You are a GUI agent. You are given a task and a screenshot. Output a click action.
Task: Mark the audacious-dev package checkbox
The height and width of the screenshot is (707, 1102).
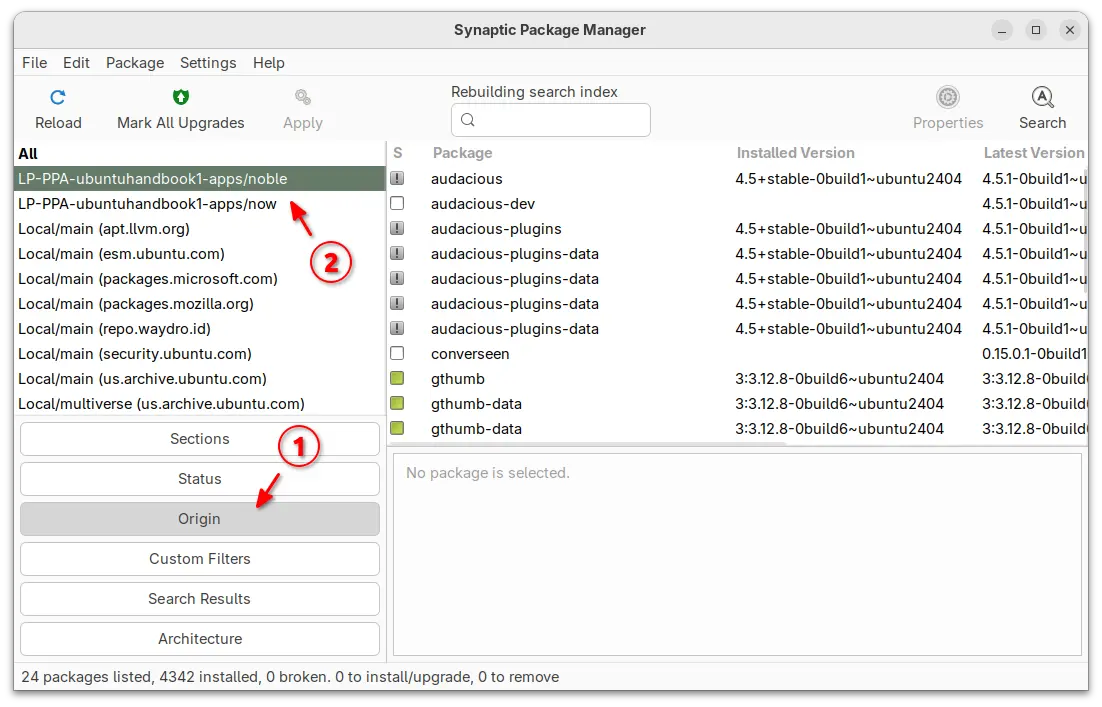397,204
